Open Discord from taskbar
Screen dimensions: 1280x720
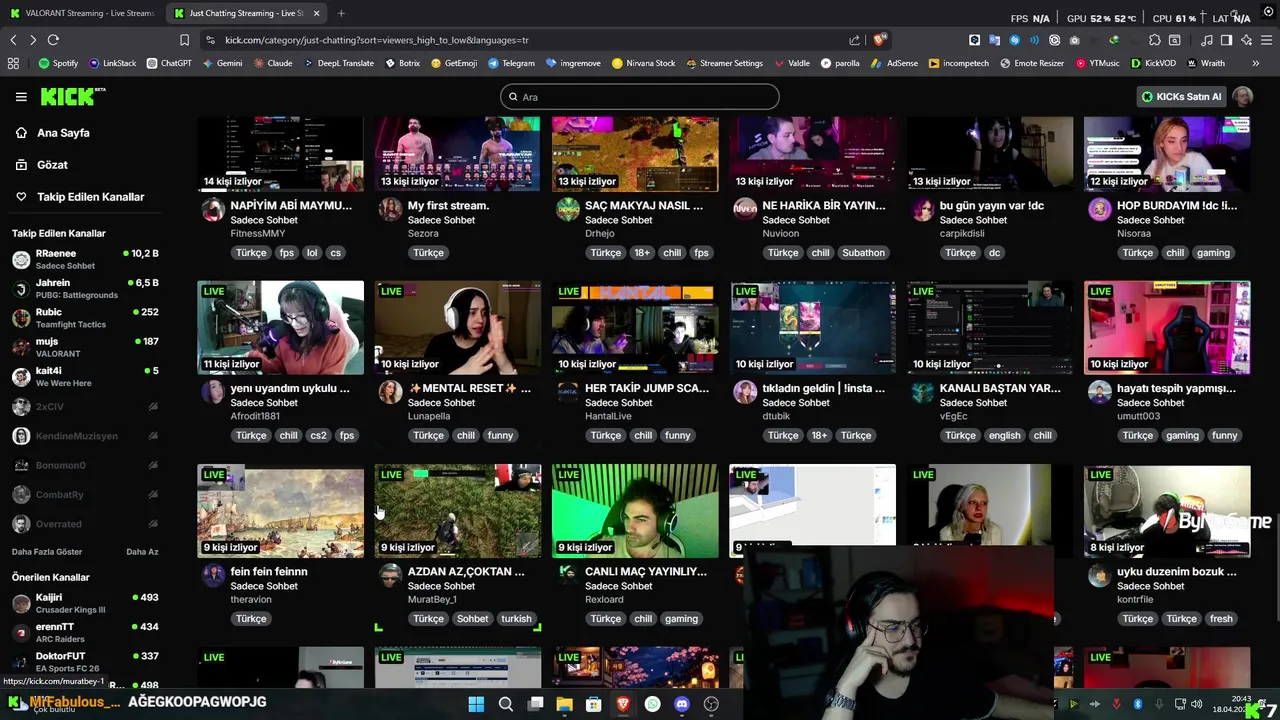tap(682, 704)
